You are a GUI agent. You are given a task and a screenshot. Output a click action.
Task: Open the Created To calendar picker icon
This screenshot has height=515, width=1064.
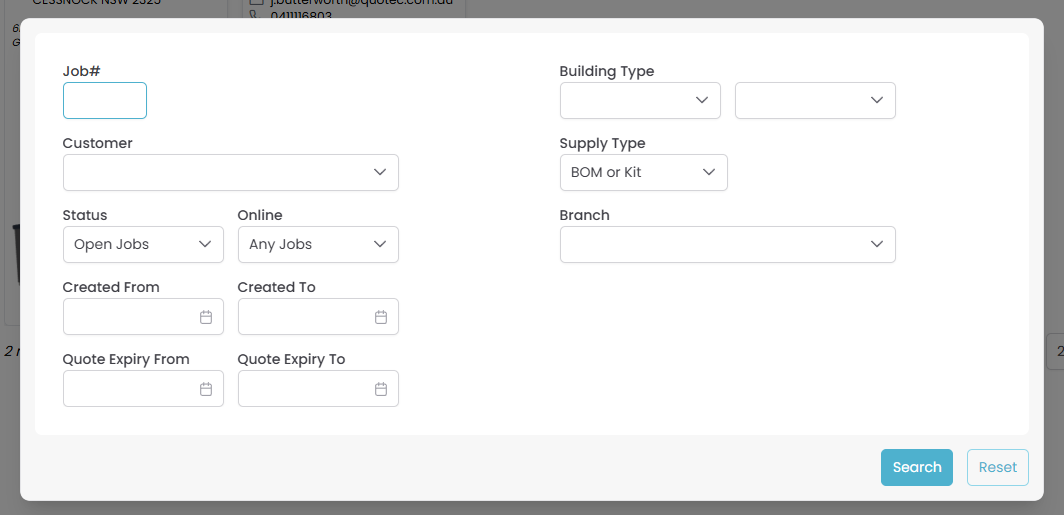click(x=381, y=317)
